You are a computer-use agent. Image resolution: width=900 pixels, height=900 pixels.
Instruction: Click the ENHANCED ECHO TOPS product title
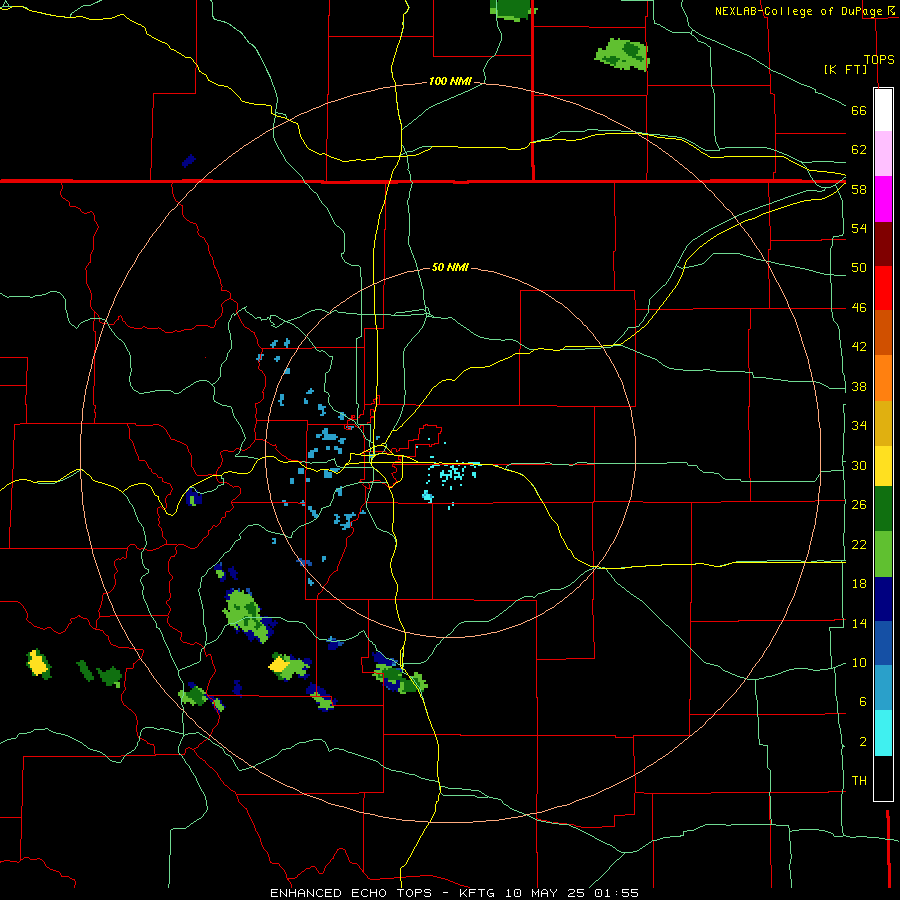coord(351,893)
